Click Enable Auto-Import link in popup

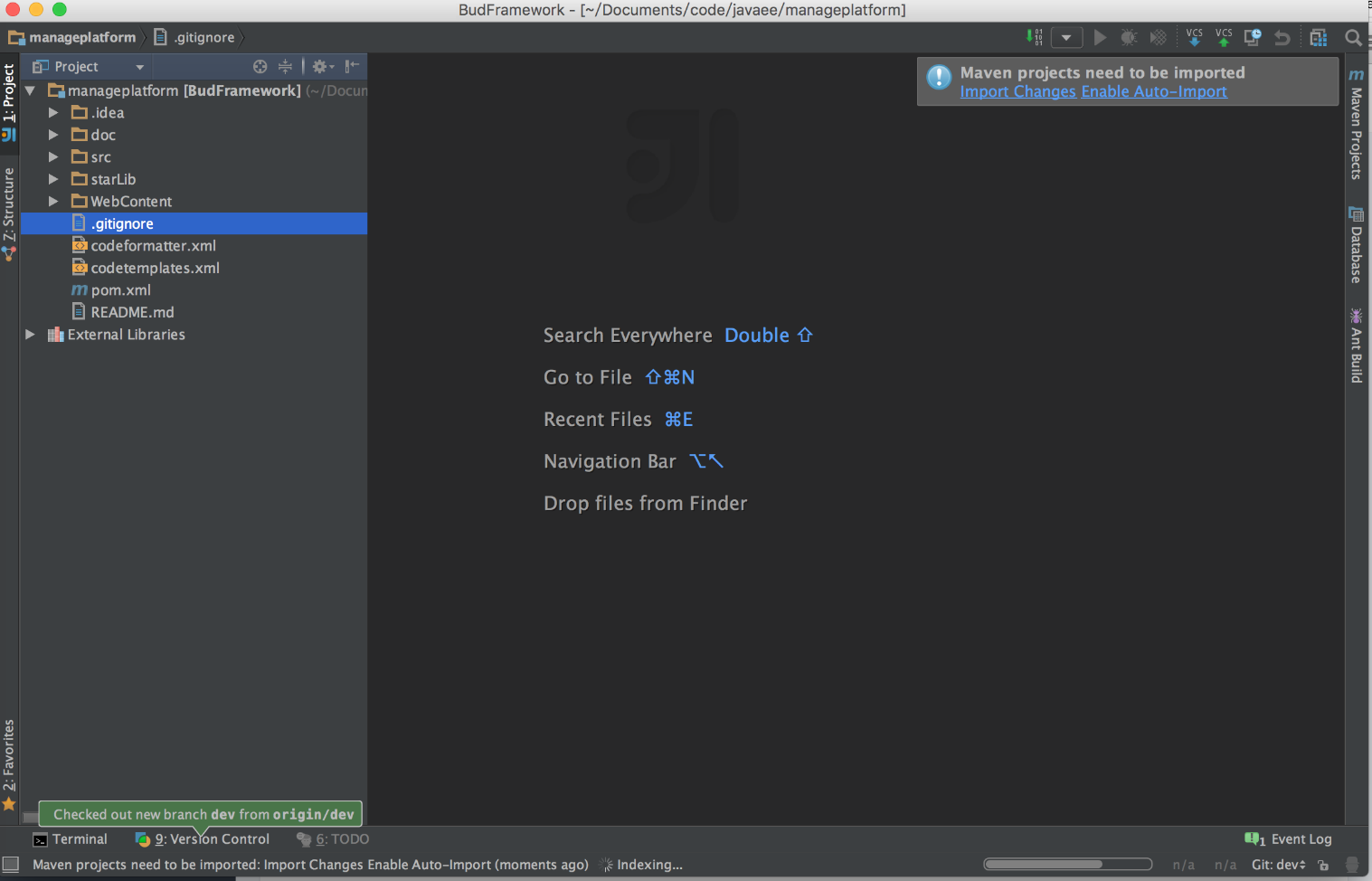pyautogui.click(x=1154, y=91)
